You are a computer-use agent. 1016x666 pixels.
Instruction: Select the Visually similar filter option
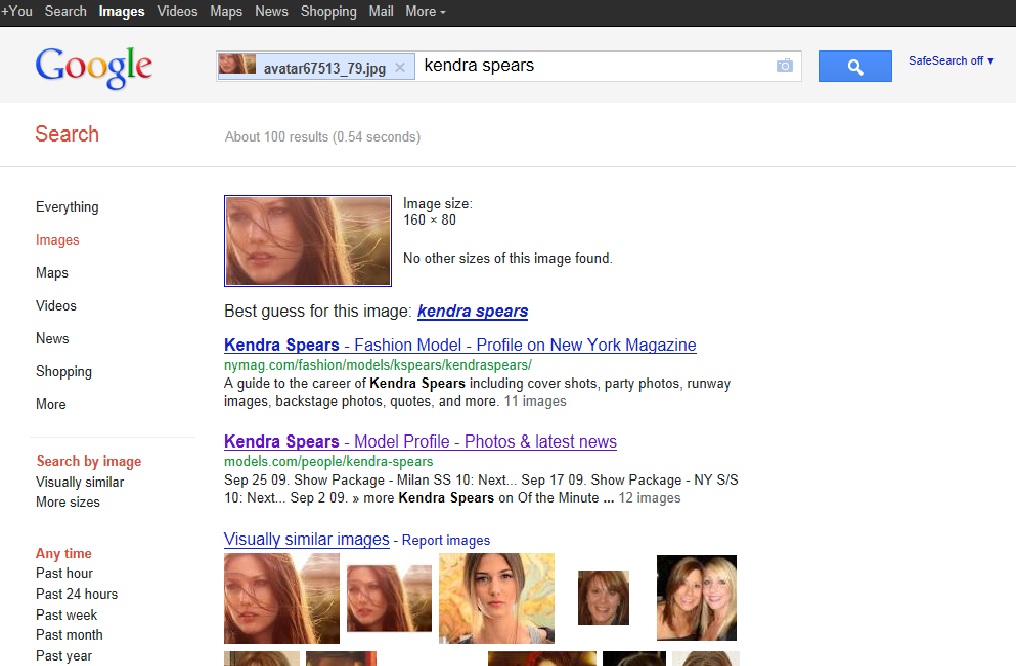[x=80, y=482]
